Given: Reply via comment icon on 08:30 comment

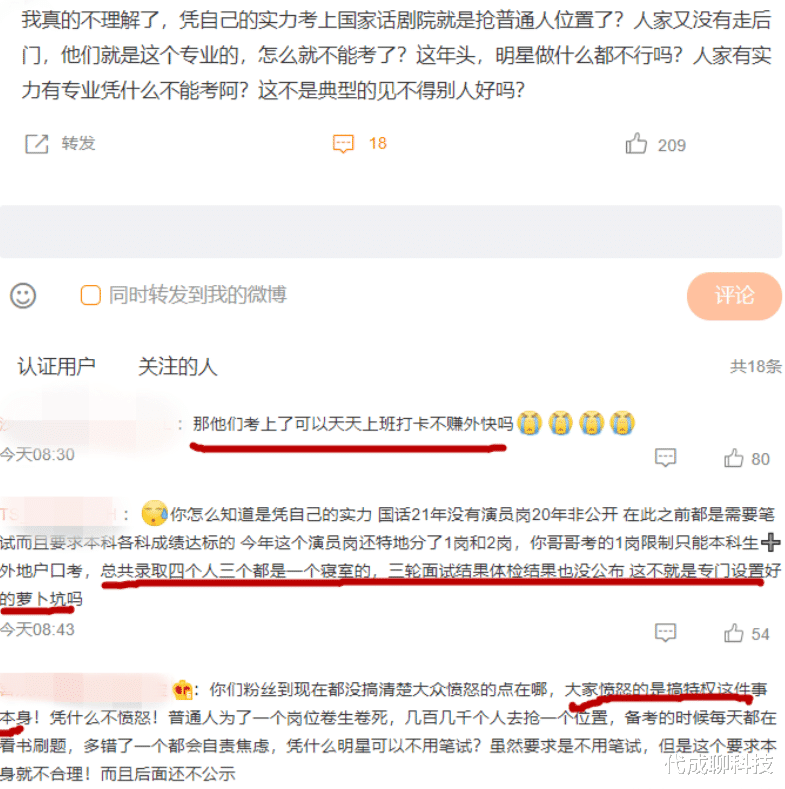Looking at the screenshot, I should click(x=665, y=458).
